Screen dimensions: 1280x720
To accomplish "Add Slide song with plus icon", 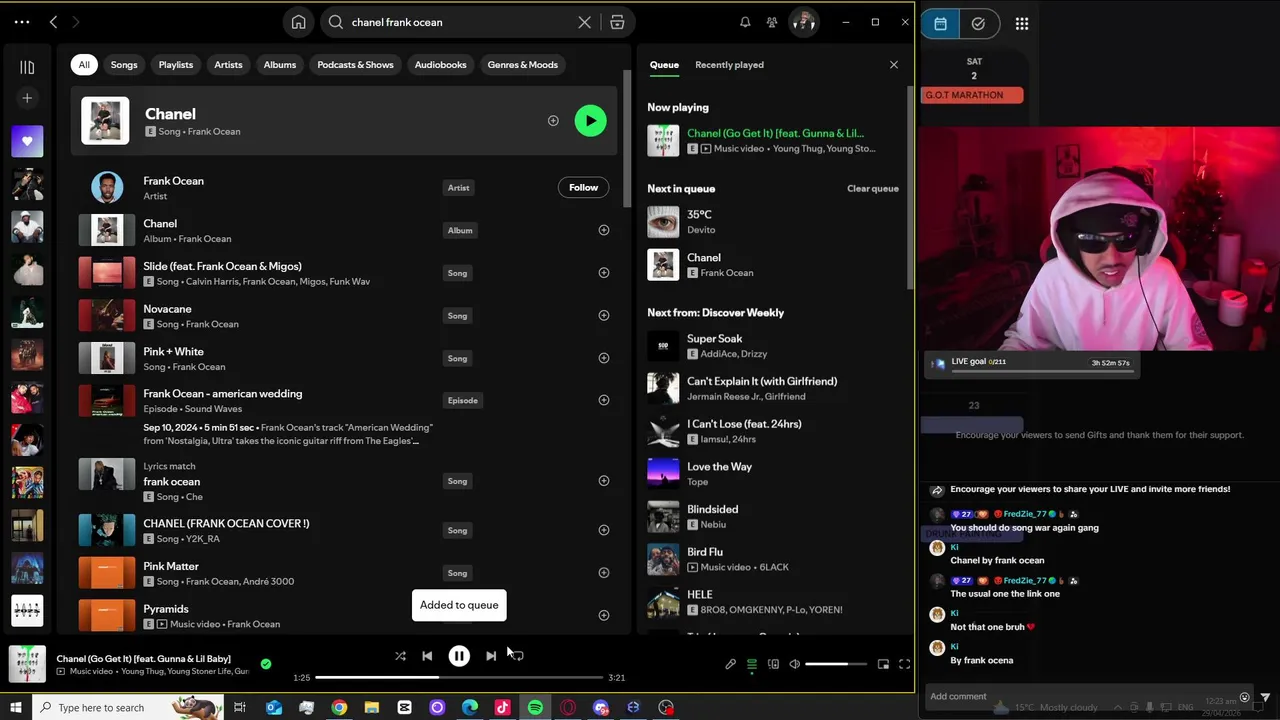I will [x=603, y=273].
